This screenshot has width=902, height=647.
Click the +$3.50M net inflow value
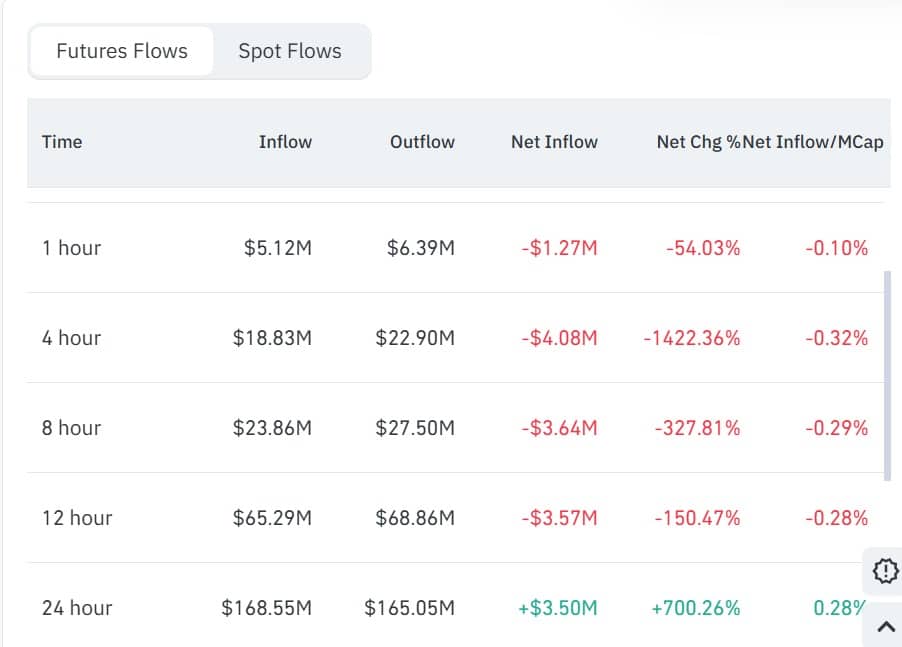(558, 608)
